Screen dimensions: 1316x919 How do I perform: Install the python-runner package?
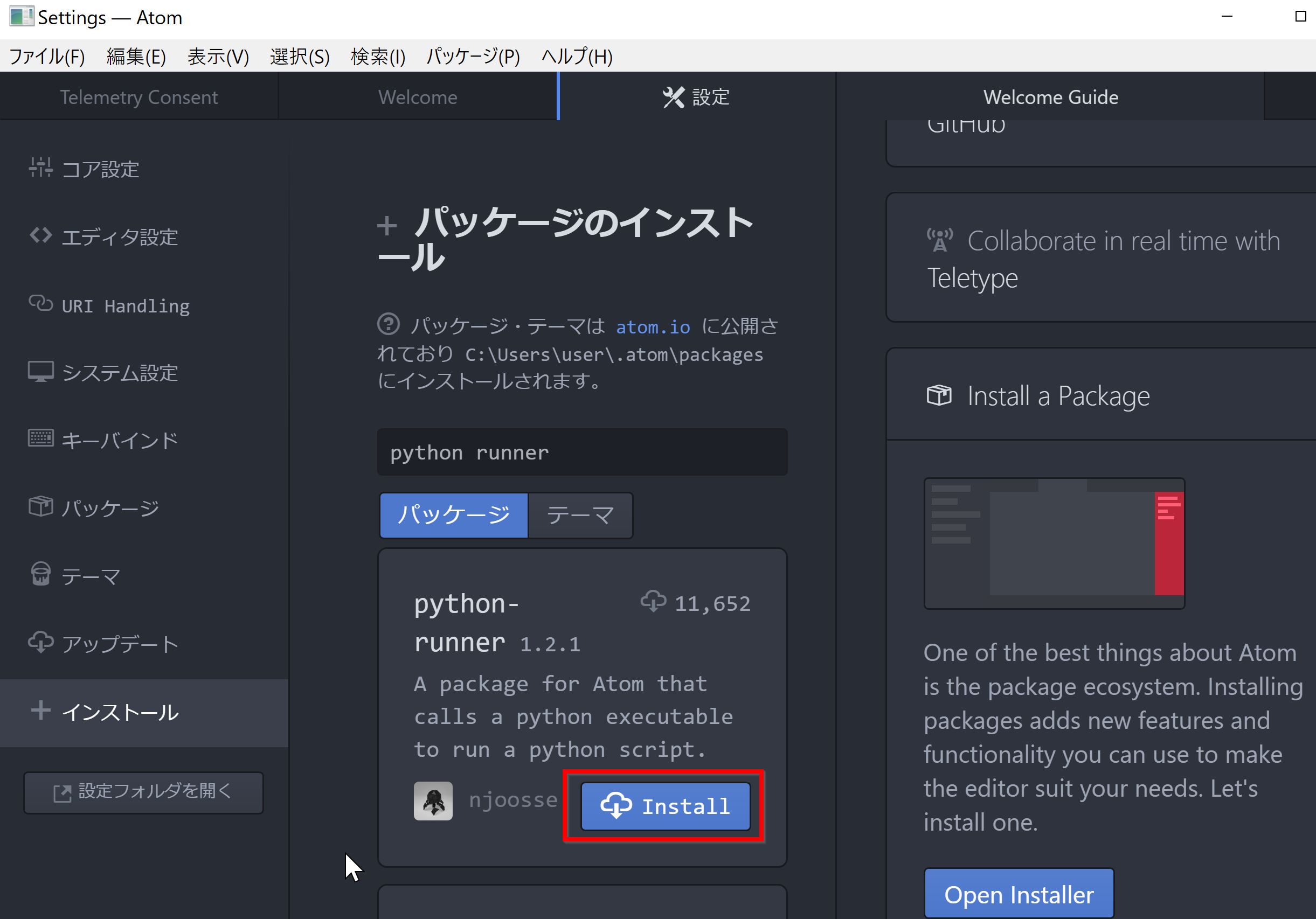666,806
